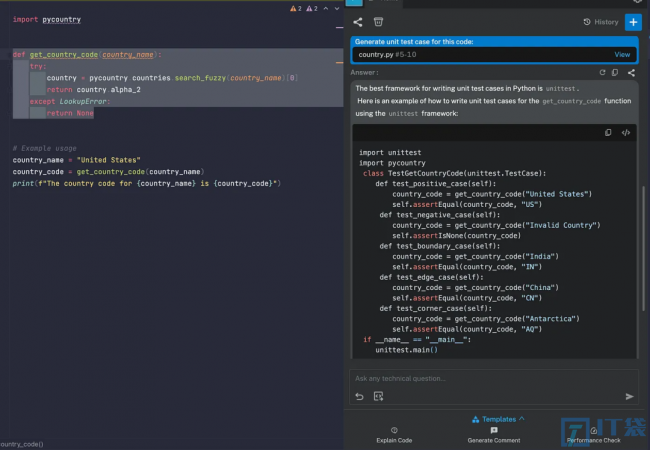
Task: Click the "United States" string in editor
Action: pos(109,160)
